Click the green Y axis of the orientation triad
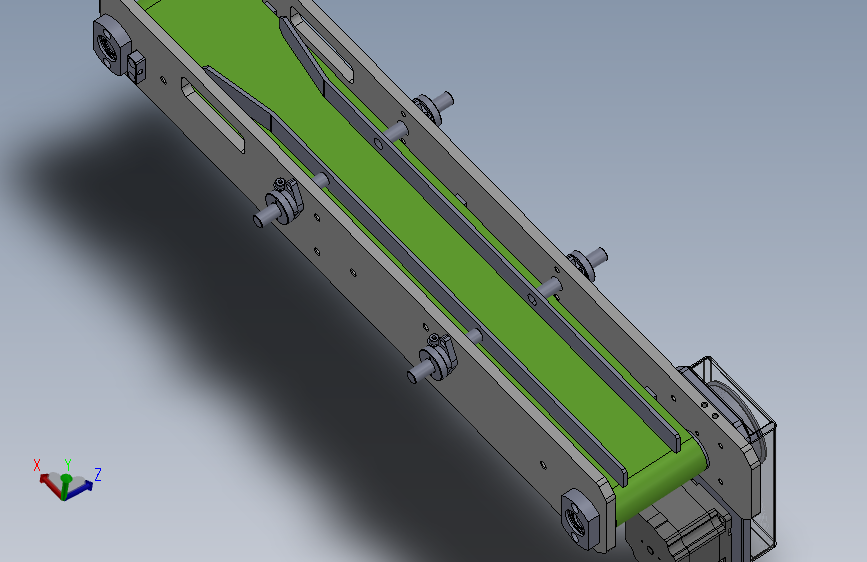The width and height of the screenshot is (867, 562). 65,486
